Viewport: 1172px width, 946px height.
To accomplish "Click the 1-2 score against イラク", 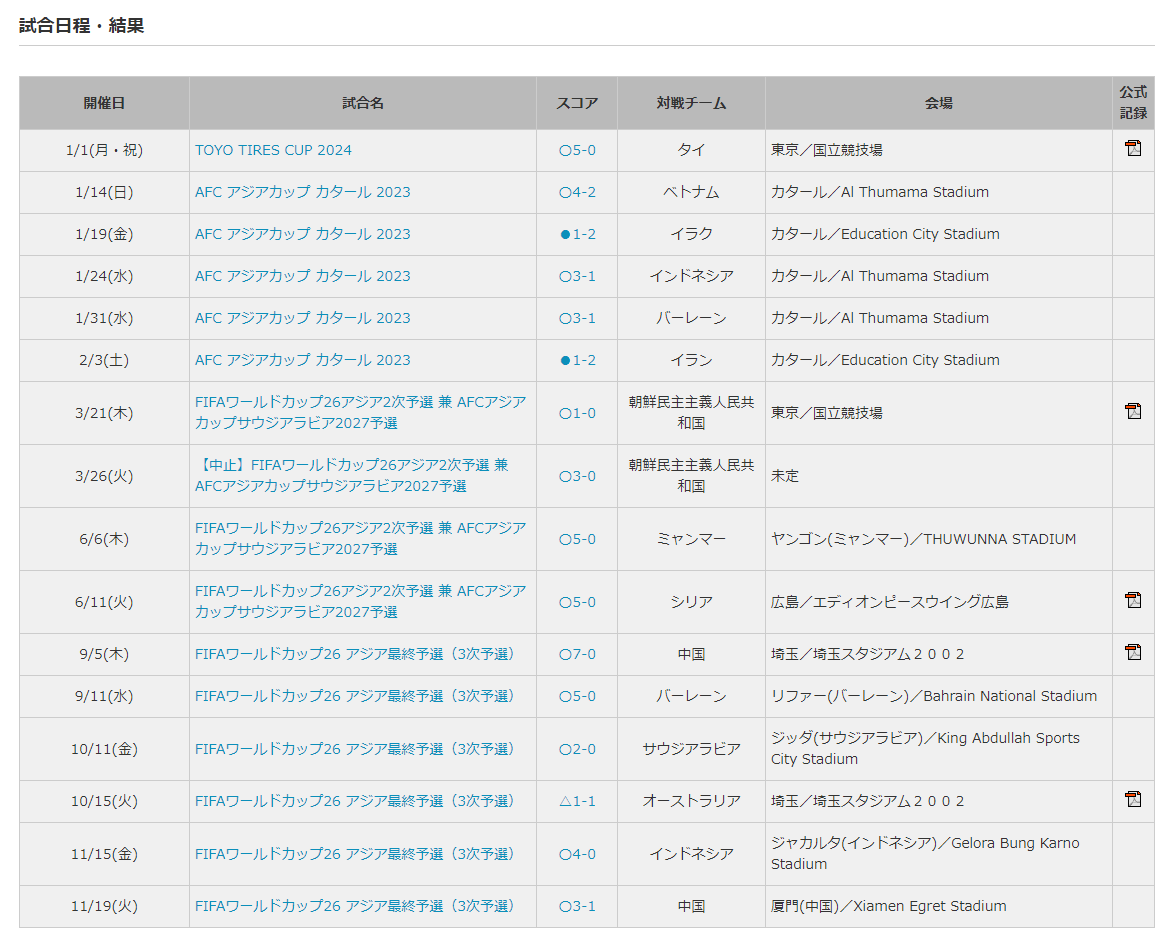I will point(577,234).
